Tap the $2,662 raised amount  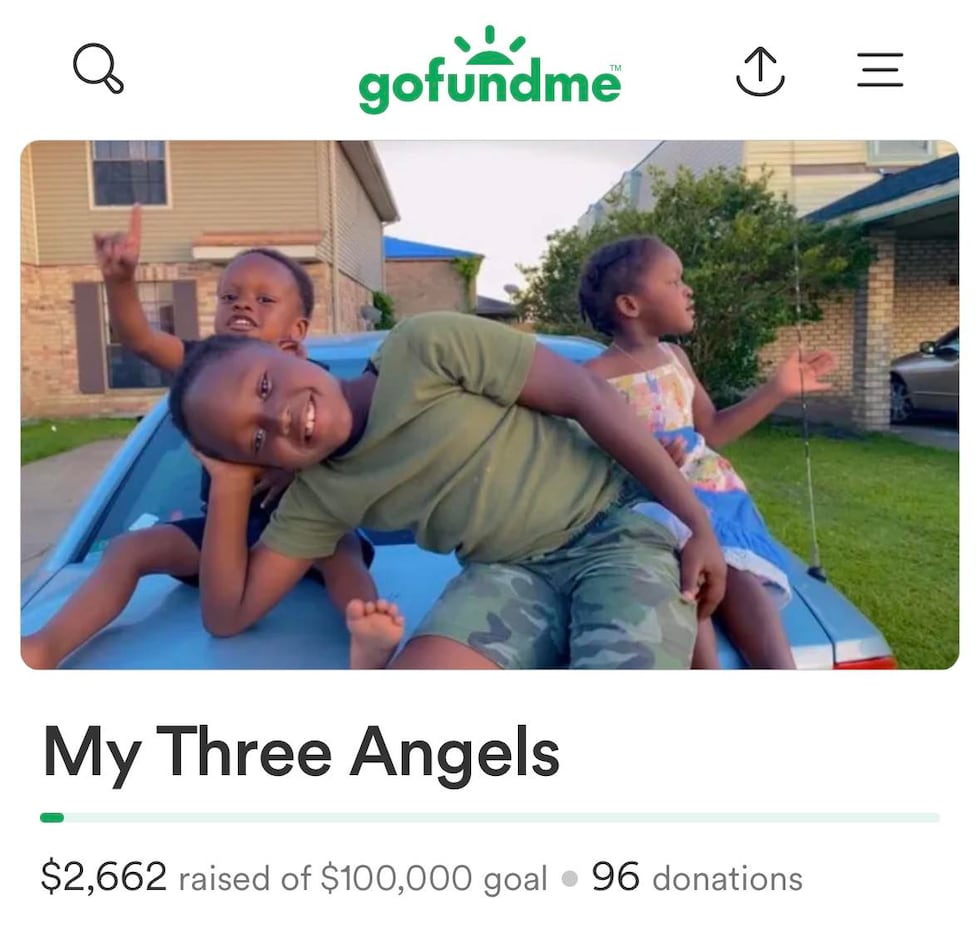104,876
